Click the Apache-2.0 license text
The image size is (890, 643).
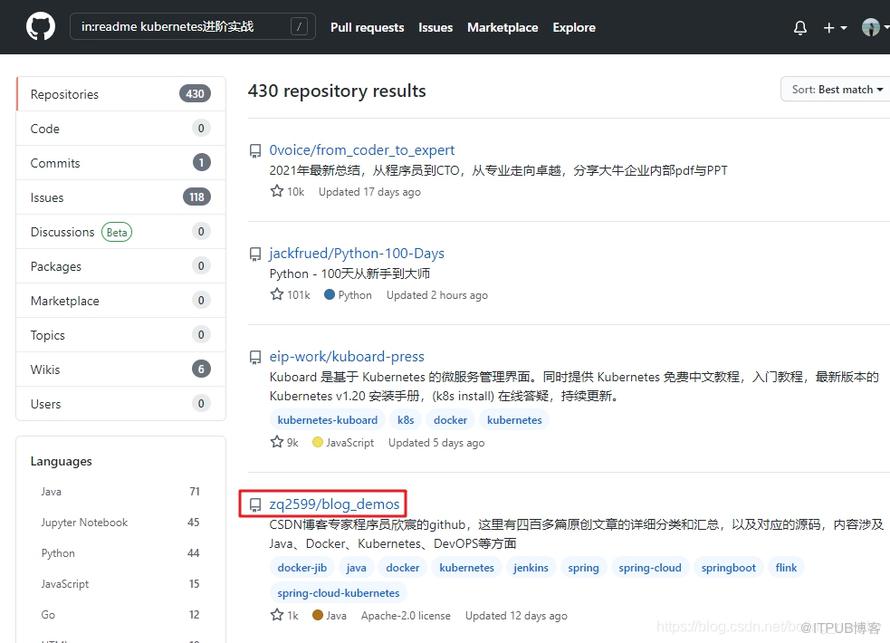406,616
